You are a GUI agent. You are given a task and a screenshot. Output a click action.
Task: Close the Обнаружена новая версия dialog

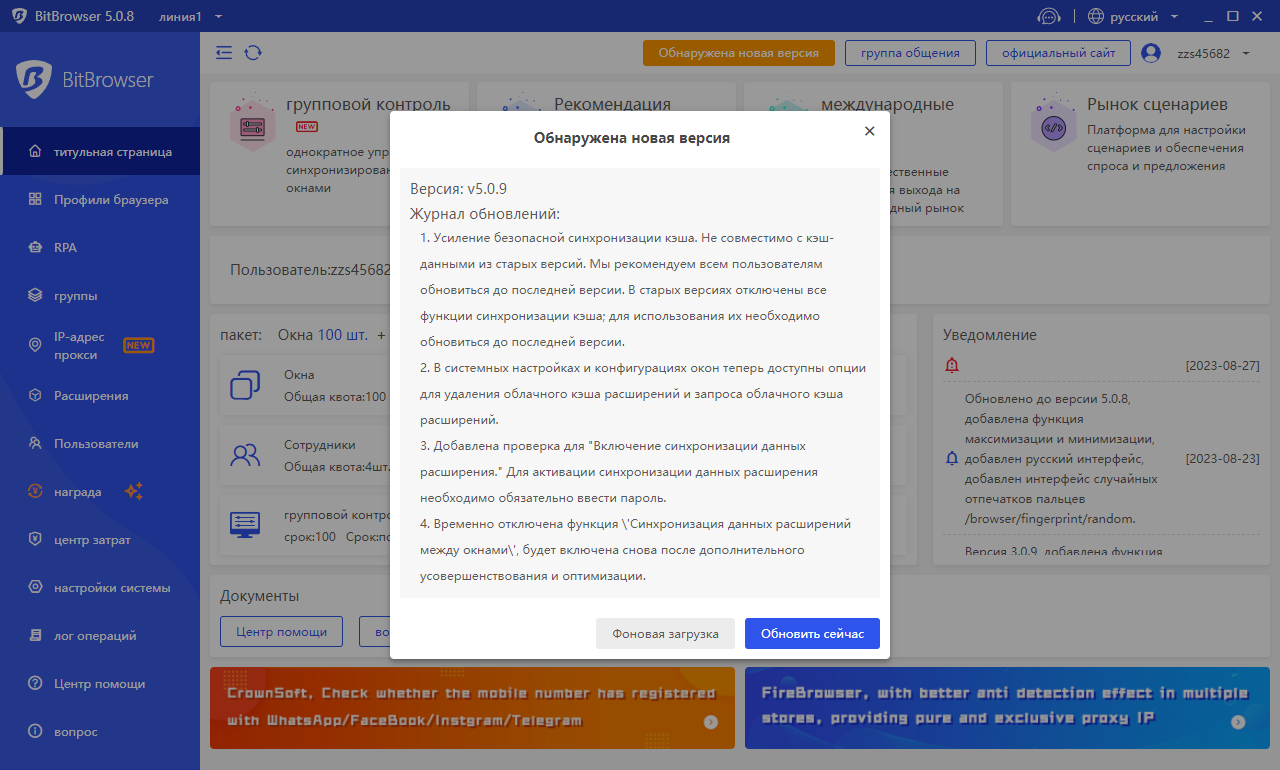869,131
